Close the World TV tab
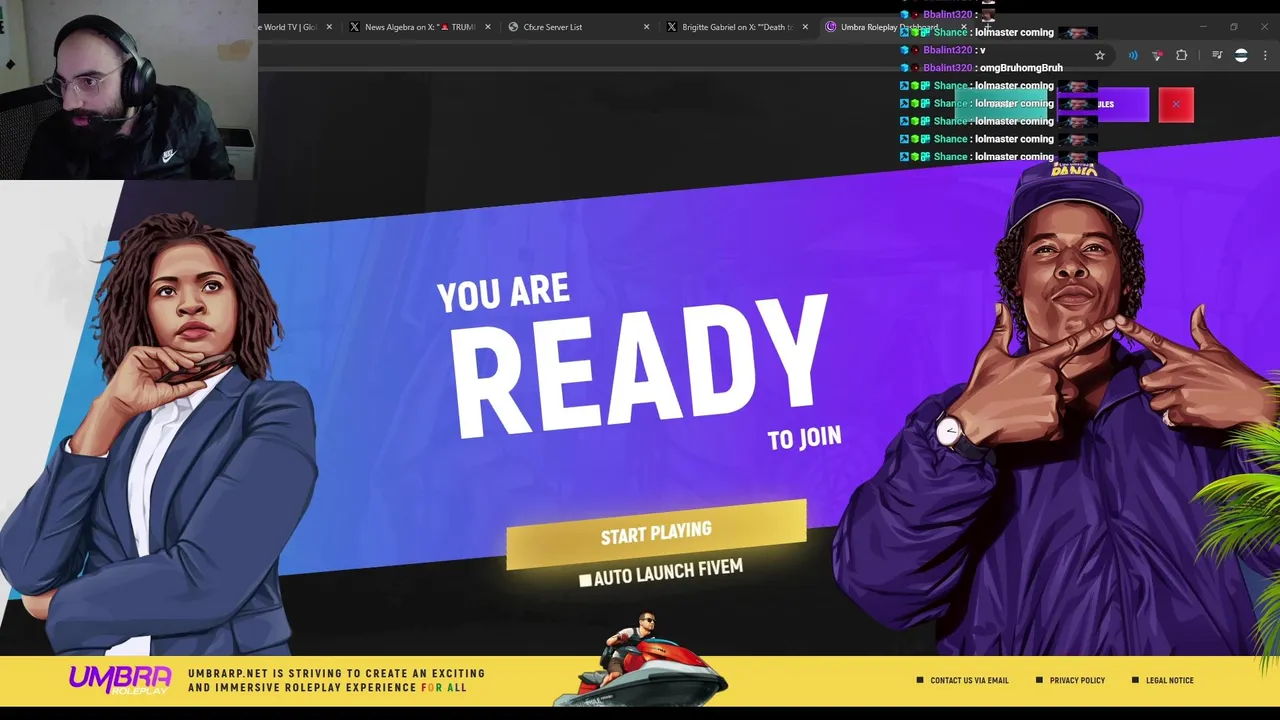This screenshot has width=1280, height=720. tap(328, 27)
